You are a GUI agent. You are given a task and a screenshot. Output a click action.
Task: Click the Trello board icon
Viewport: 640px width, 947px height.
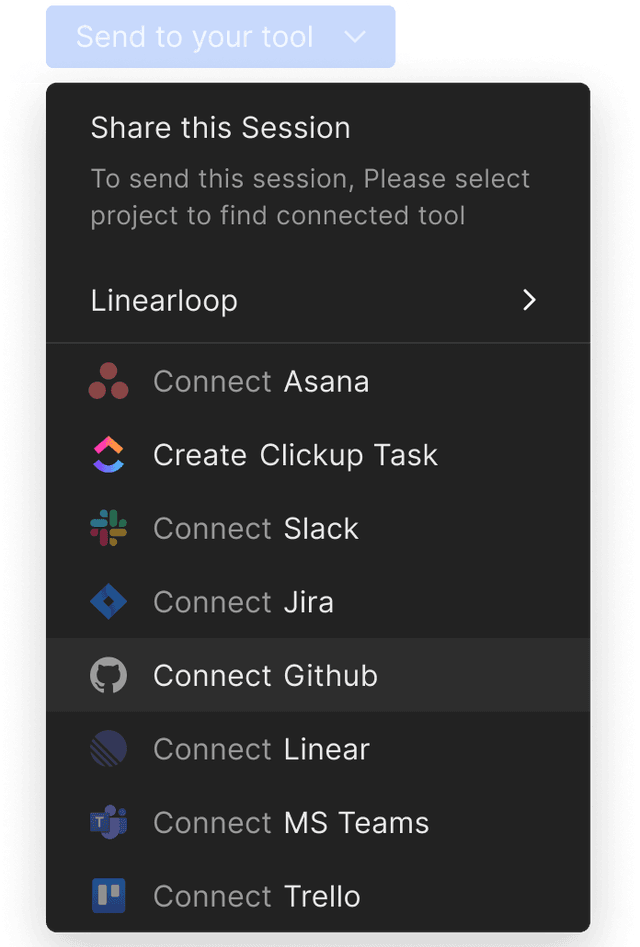[108, 896]
